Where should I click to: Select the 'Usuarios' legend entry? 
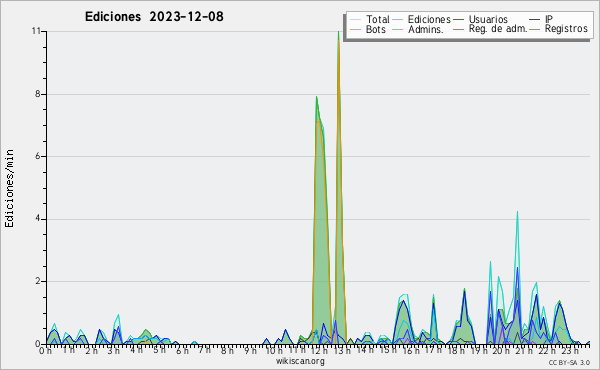pyautogui.click(x=488, y=19)
